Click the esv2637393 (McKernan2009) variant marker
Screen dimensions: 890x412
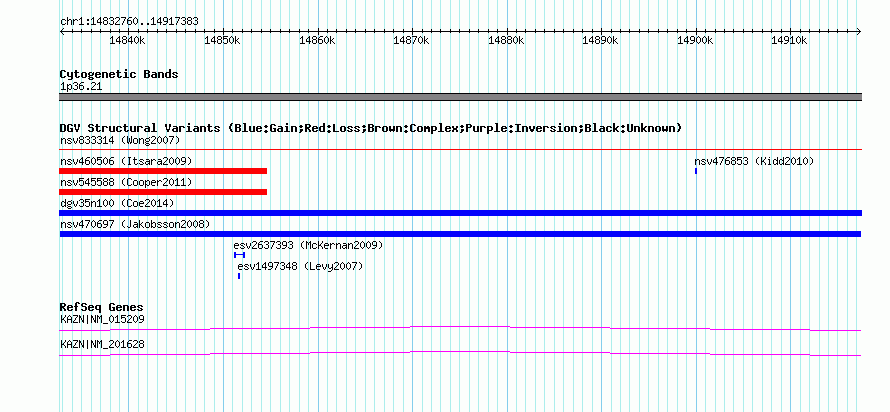pos(240,255)
